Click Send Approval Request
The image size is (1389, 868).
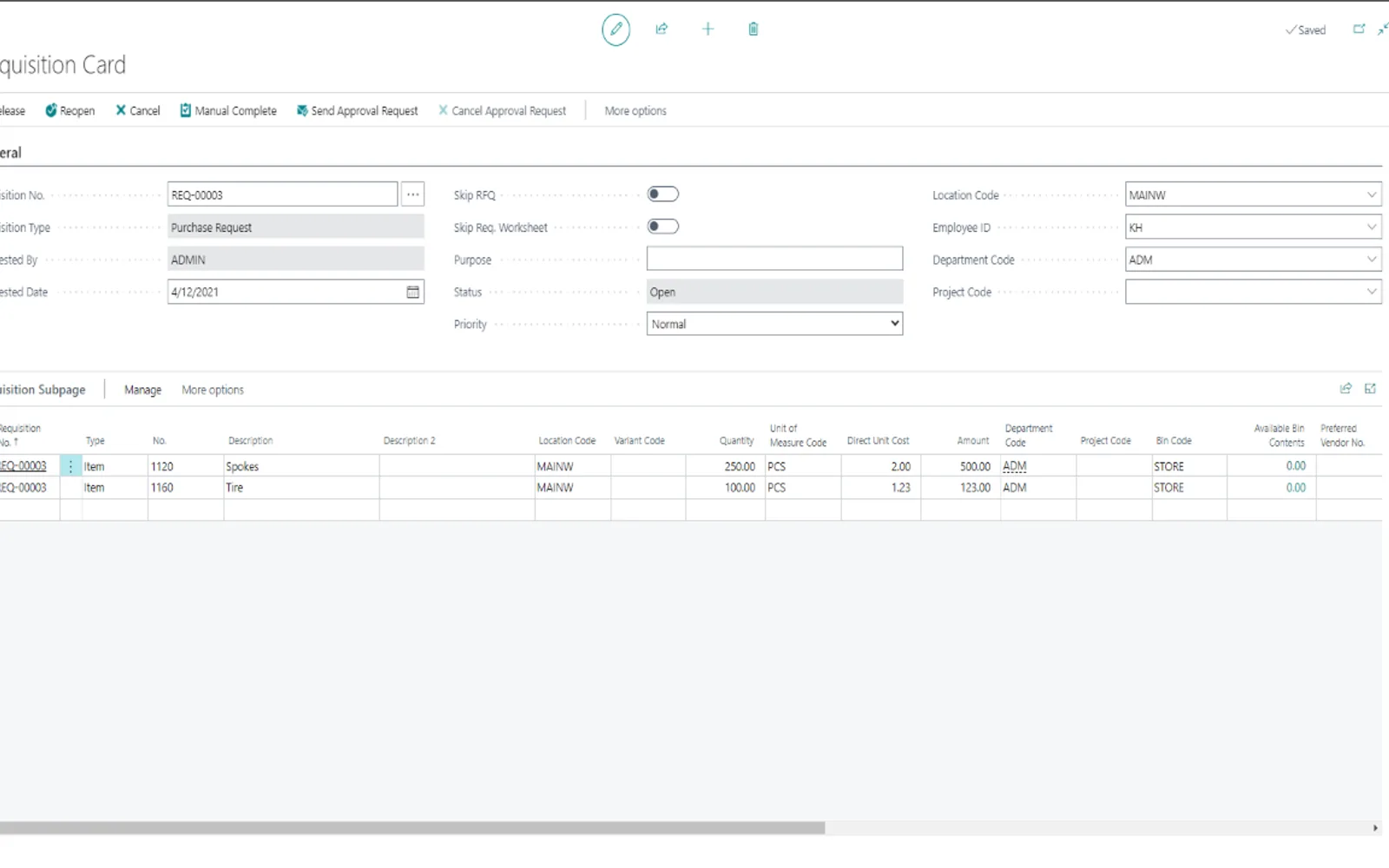(x=357, y=111)
